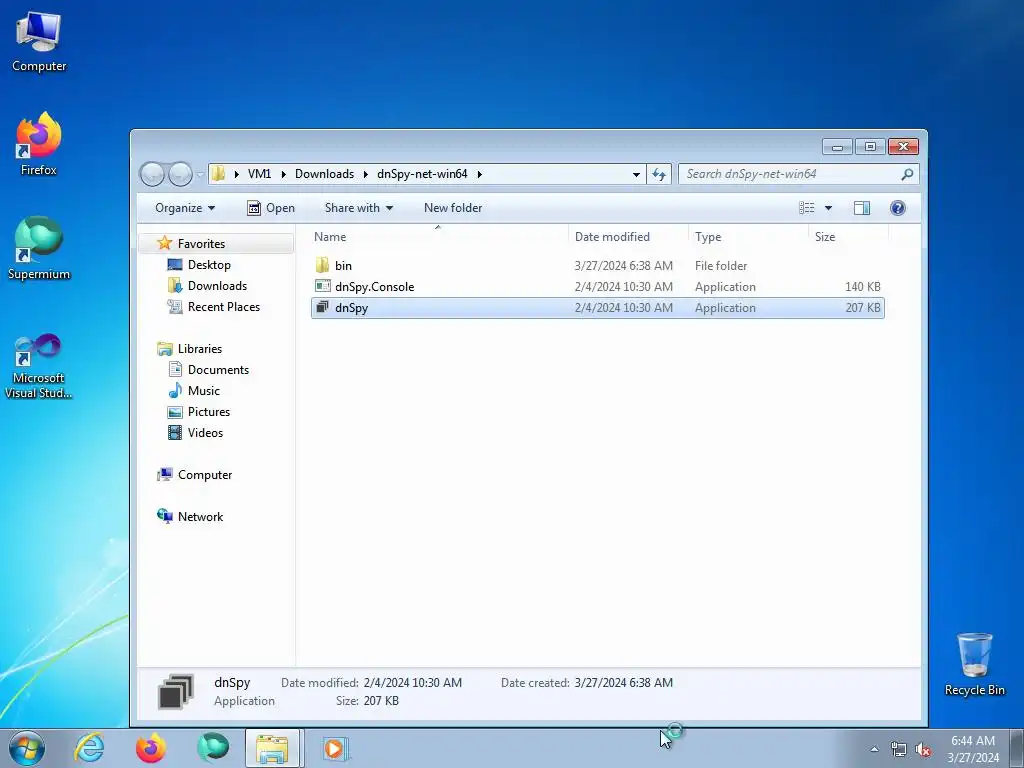Click the bin folder icon
The image size is (1024, 768).
pos(322,265)
